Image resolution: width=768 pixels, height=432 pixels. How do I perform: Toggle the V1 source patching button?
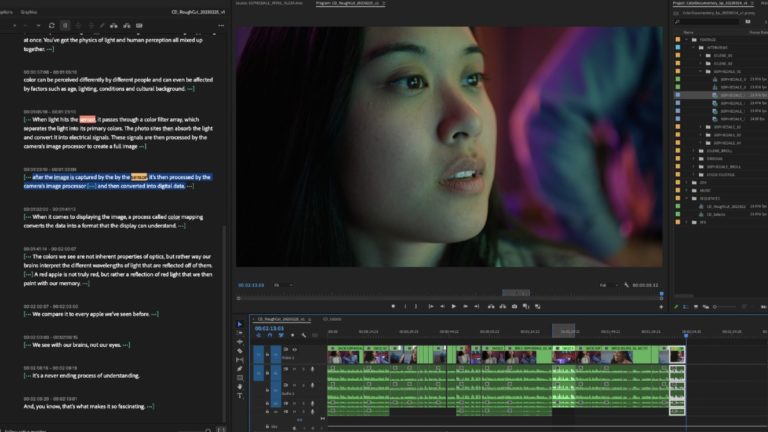258,354
